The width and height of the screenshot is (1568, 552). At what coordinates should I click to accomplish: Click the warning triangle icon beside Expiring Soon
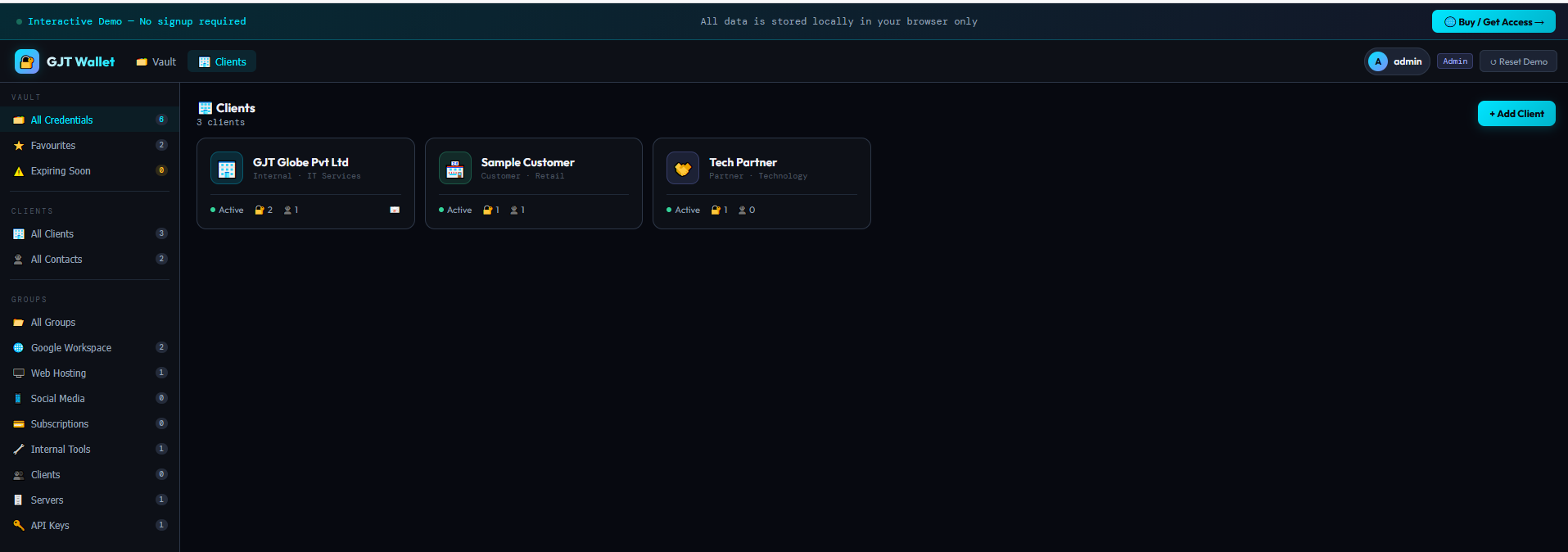click(19, 171)
